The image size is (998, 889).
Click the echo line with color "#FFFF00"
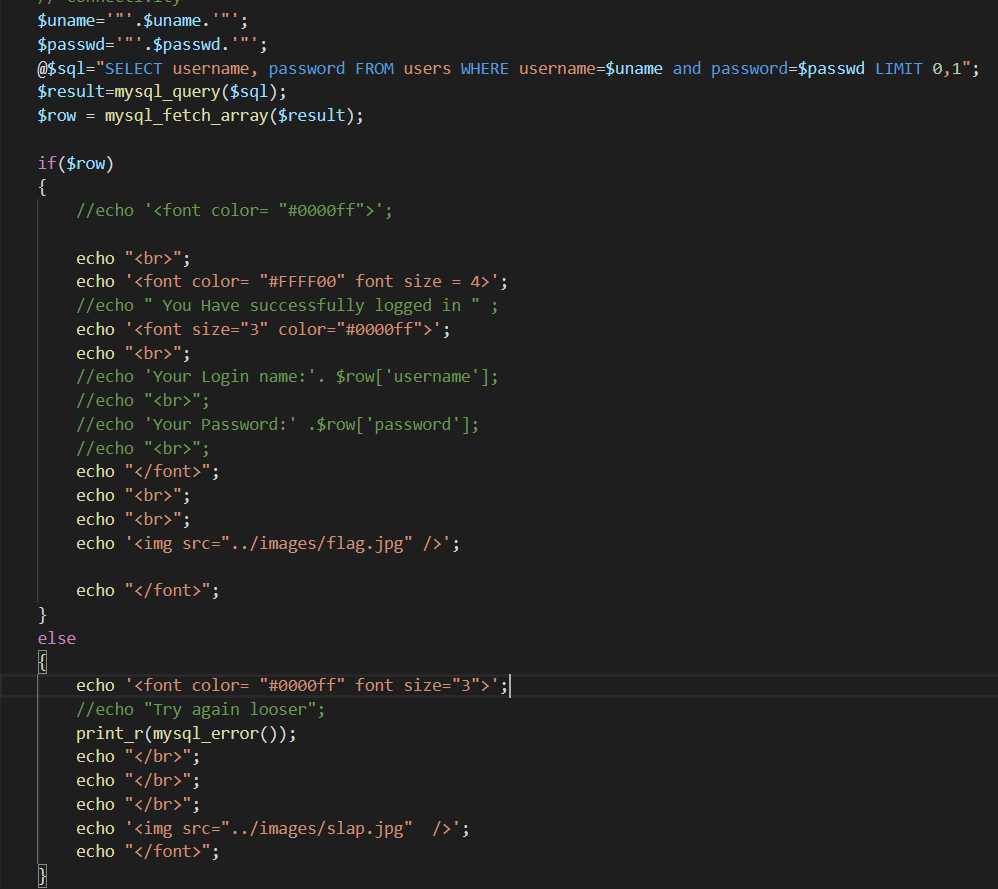point(292,281)
